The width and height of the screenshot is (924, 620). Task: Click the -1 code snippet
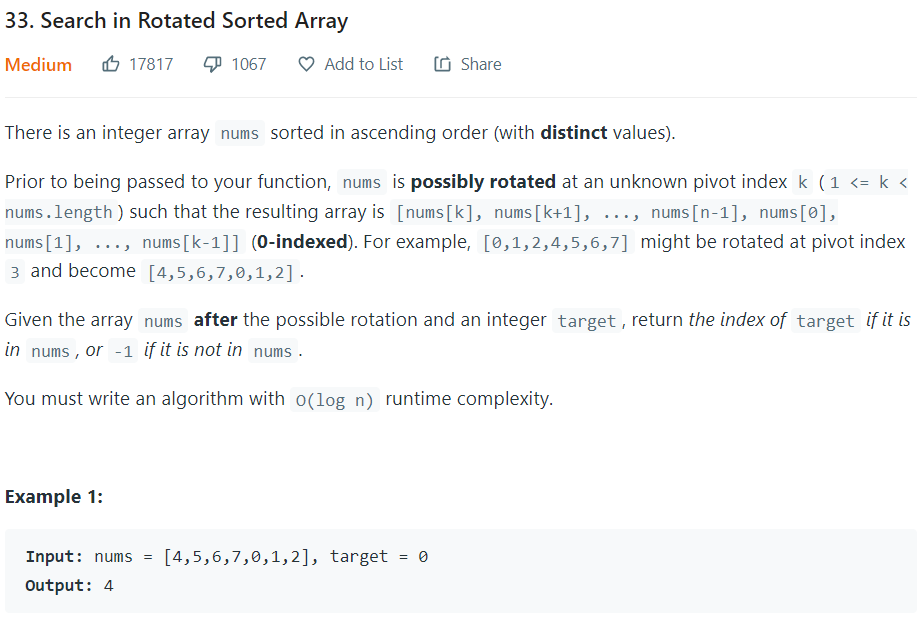(123, 351)
